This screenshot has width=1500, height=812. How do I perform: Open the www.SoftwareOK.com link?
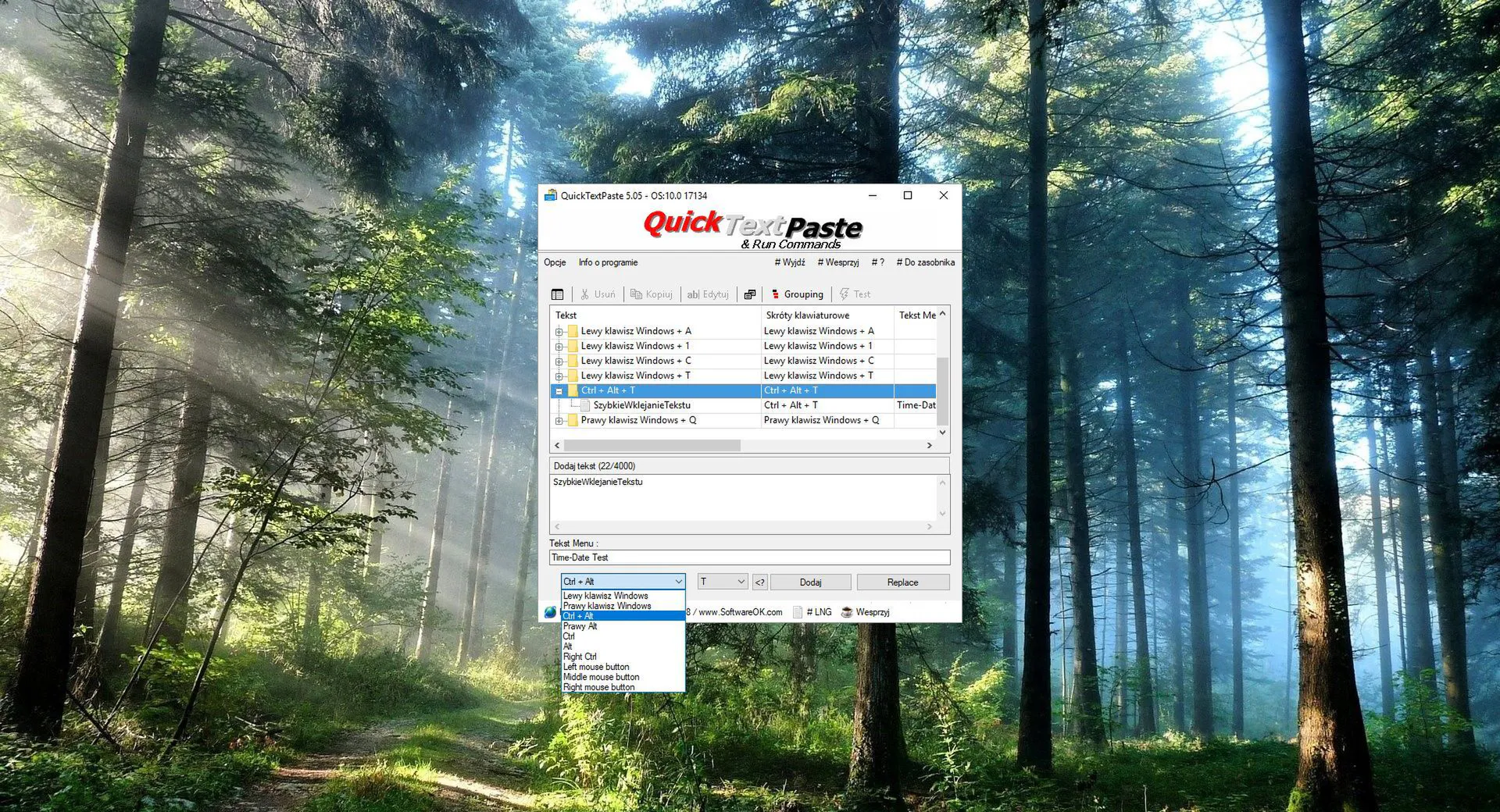(x=740, y=612)
